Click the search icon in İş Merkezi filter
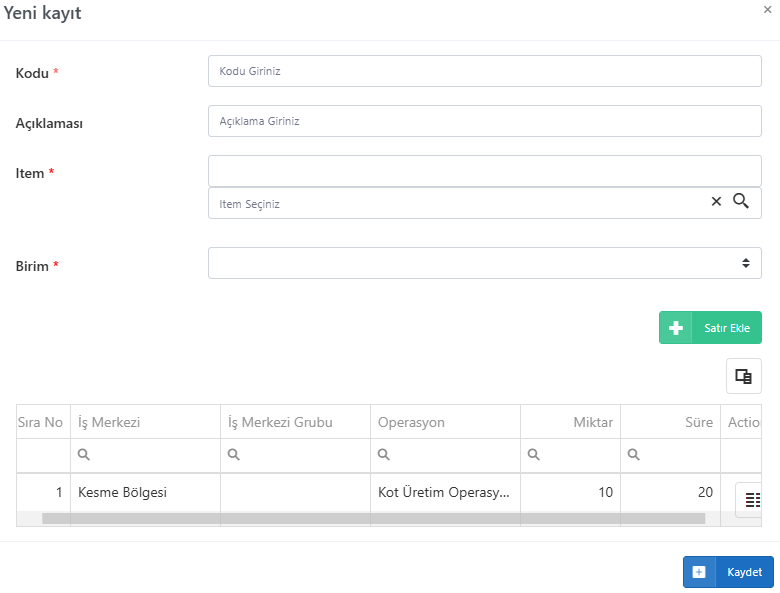This screenshot has width=780, height=593. pyautogui.click(x=84, y=454)
